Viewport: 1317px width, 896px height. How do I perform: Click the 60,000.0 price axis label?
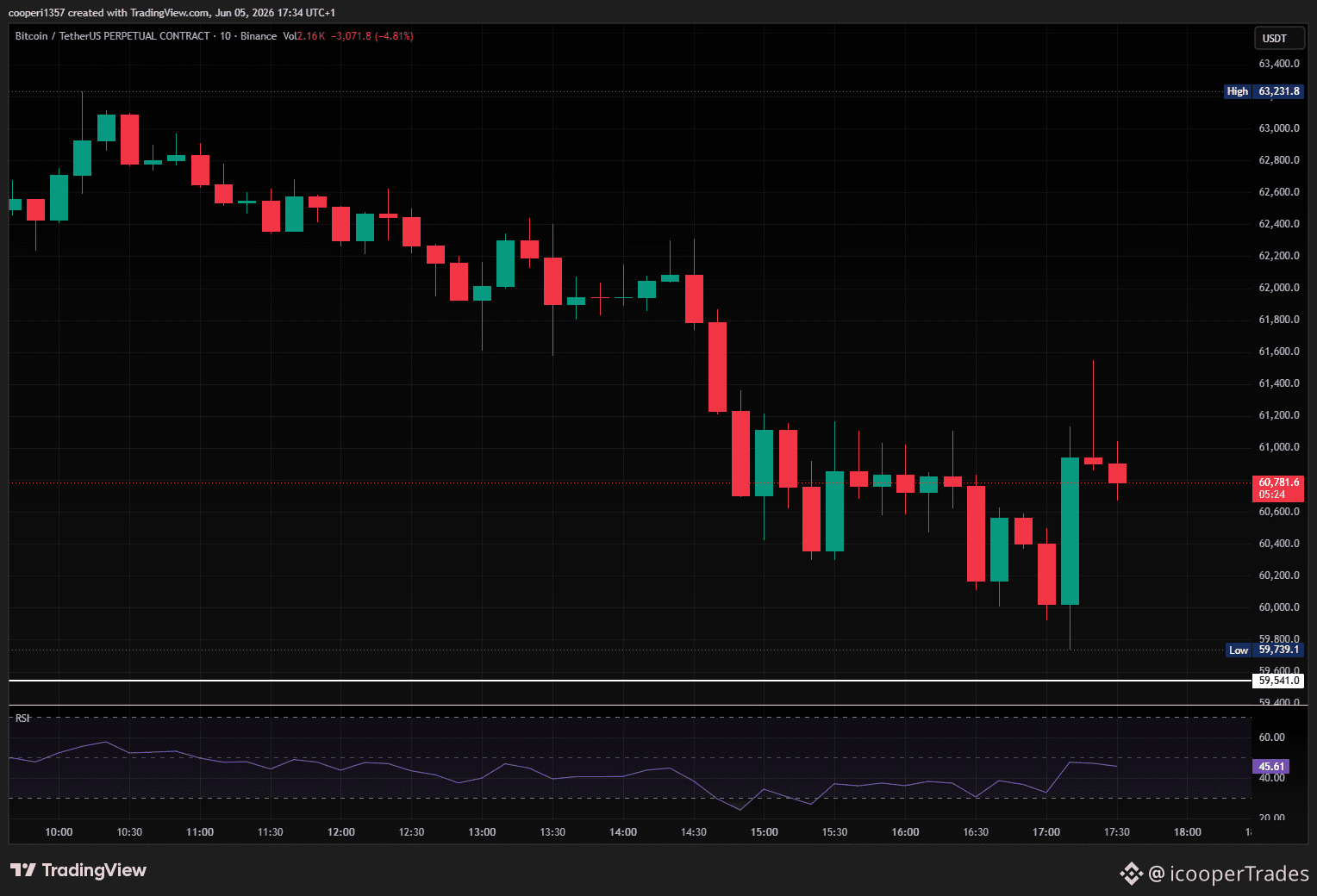coord(1279,607)
